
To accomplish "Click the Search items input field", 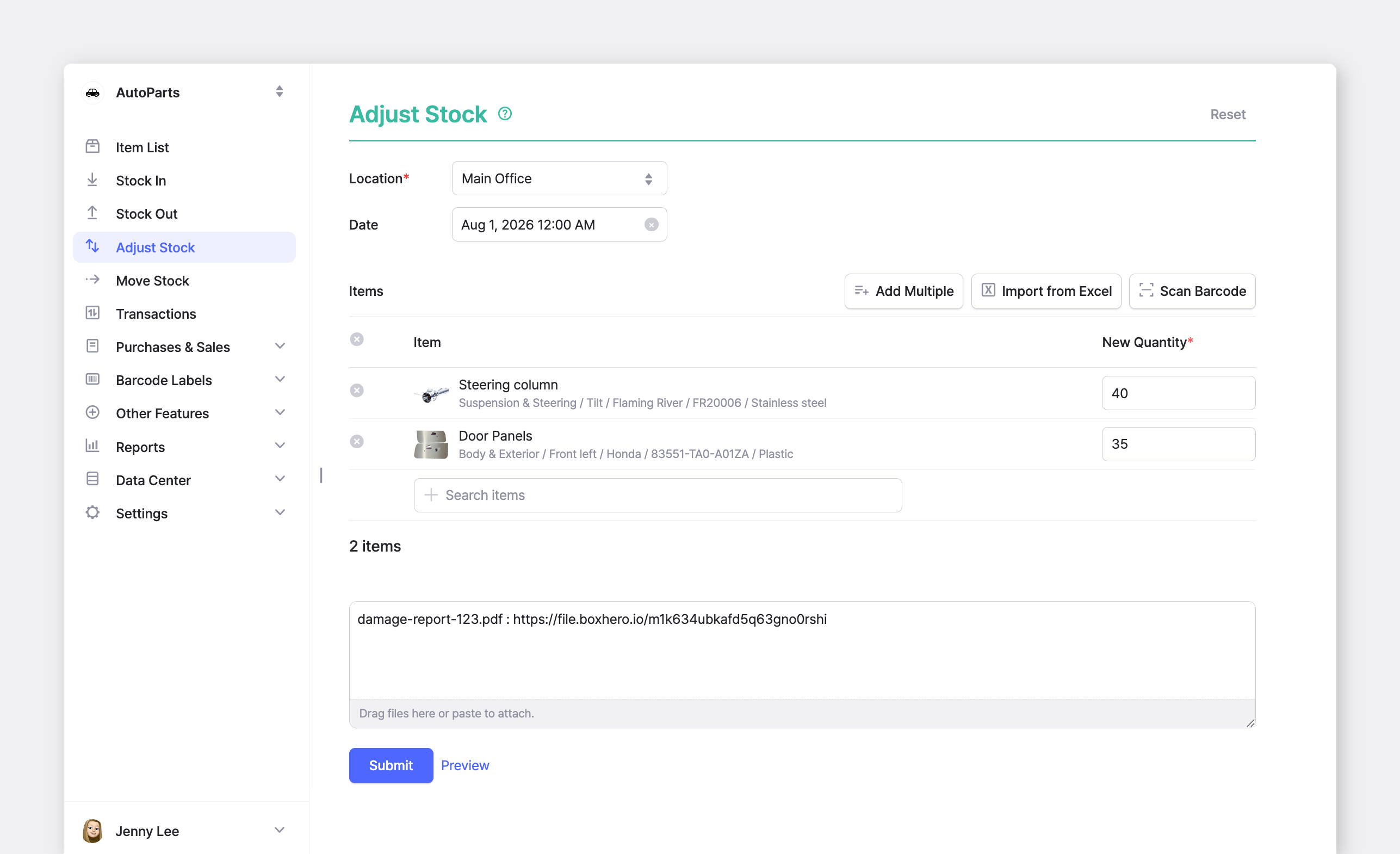I will pos(658,495).
